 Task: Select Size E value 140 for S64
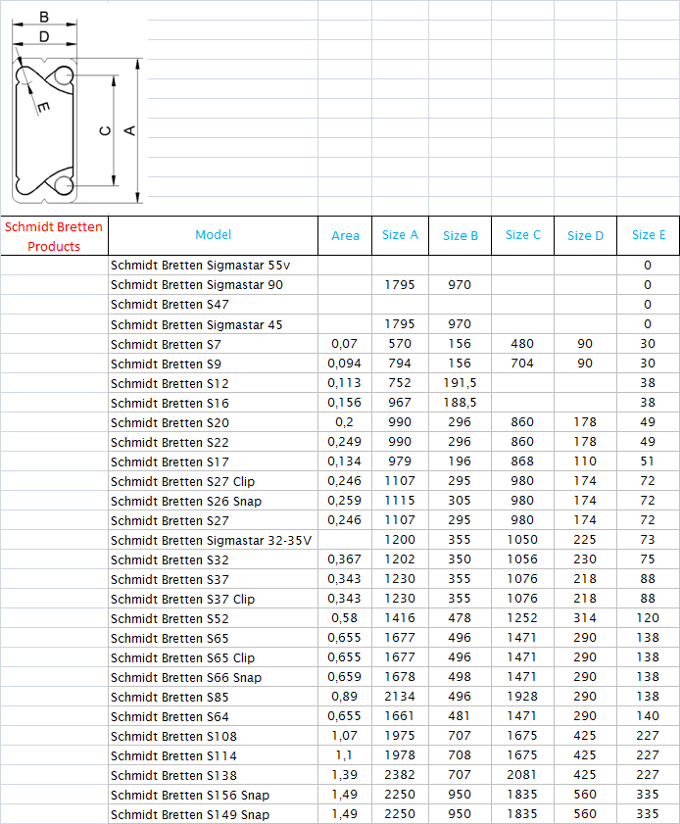click(x=648, y=716)
